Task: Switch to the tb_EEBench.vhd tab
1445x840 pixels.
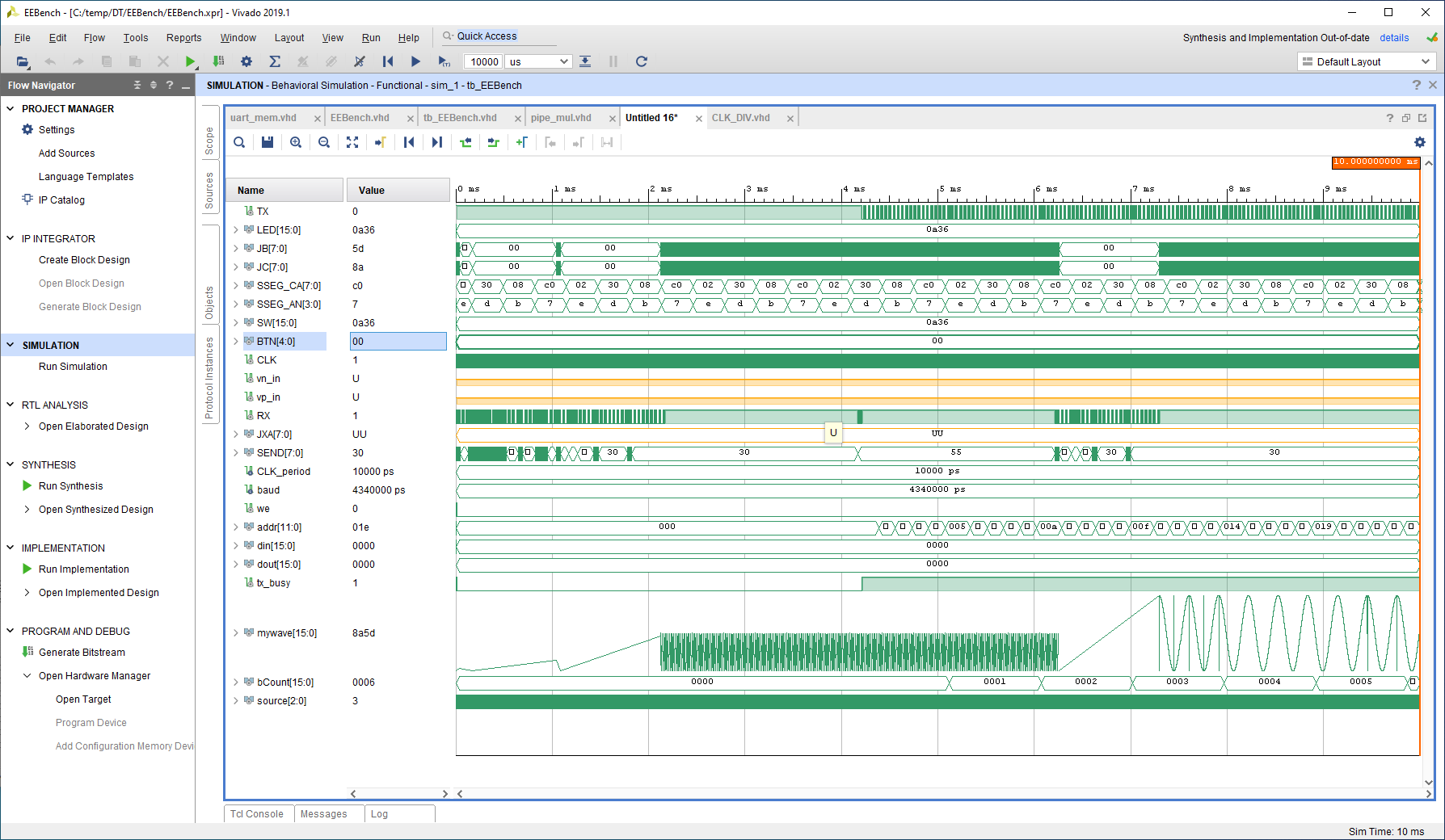Action: tap(460, 118)
